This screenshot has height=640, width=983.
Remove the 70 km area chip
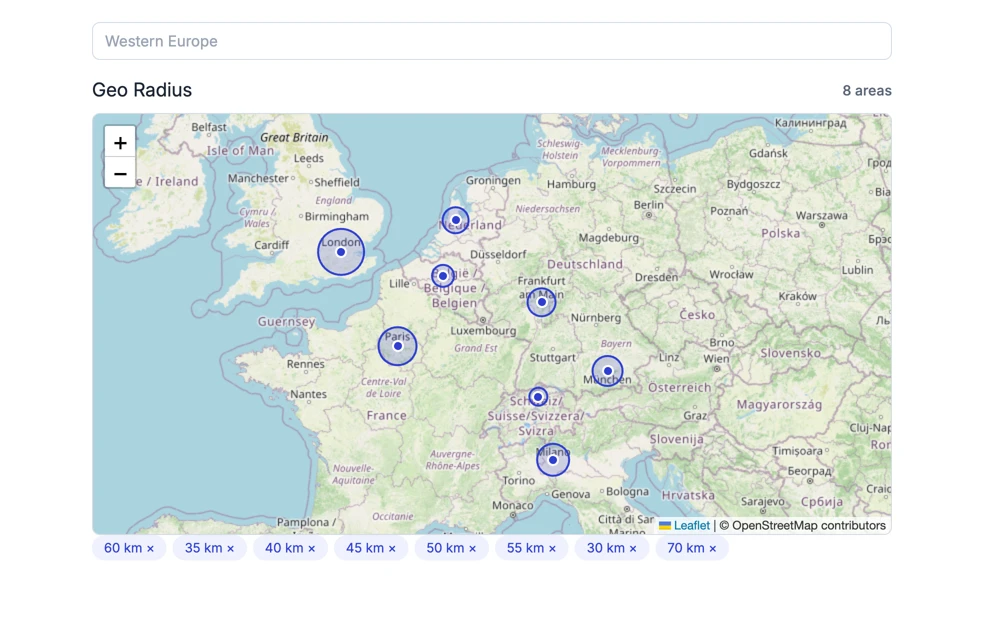[x=713, y=548]
